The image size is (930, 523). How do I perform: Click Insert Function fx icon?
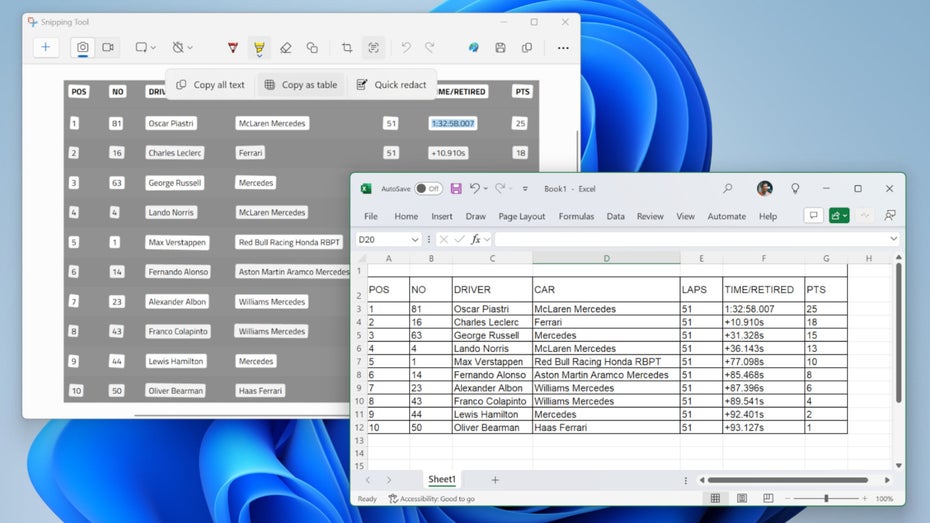click(x=478, y=239)
